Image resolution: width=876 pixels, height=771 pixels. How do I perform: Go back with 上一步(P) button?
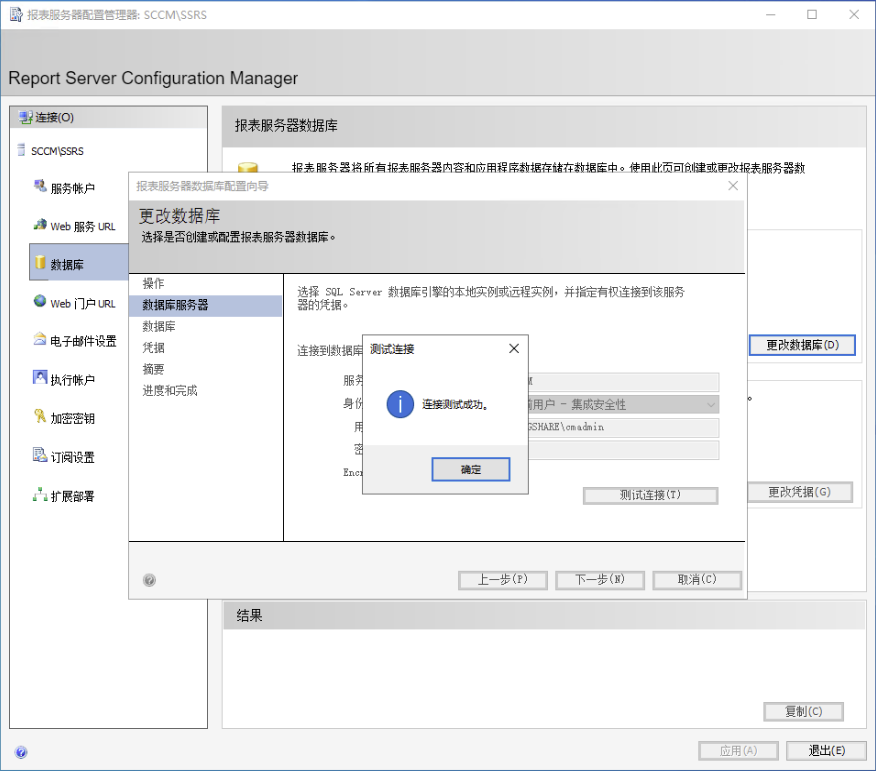tap(502, 580)
